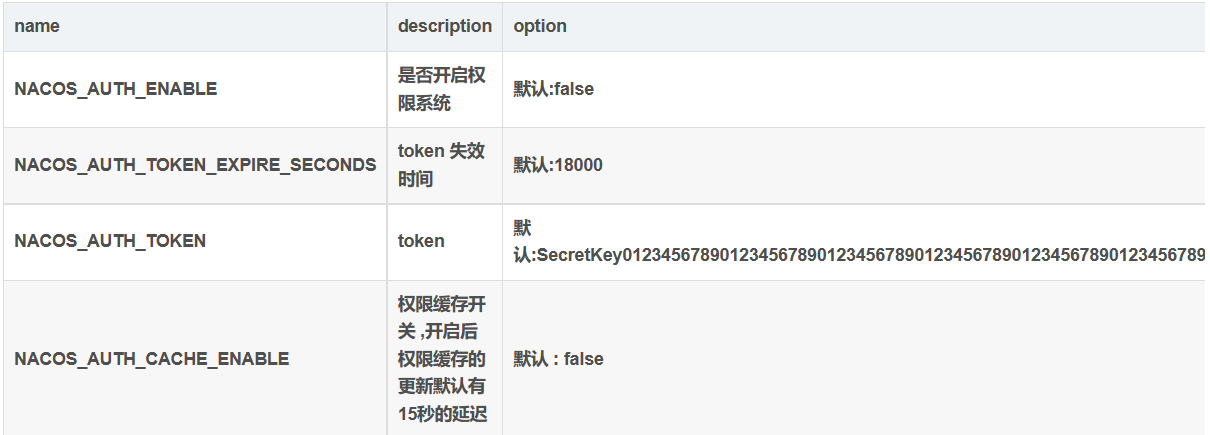
Task: Select the NACOS_AUTH_TOKEN_EXPIRE_SECONDS name cell
Action: (195, 165)
